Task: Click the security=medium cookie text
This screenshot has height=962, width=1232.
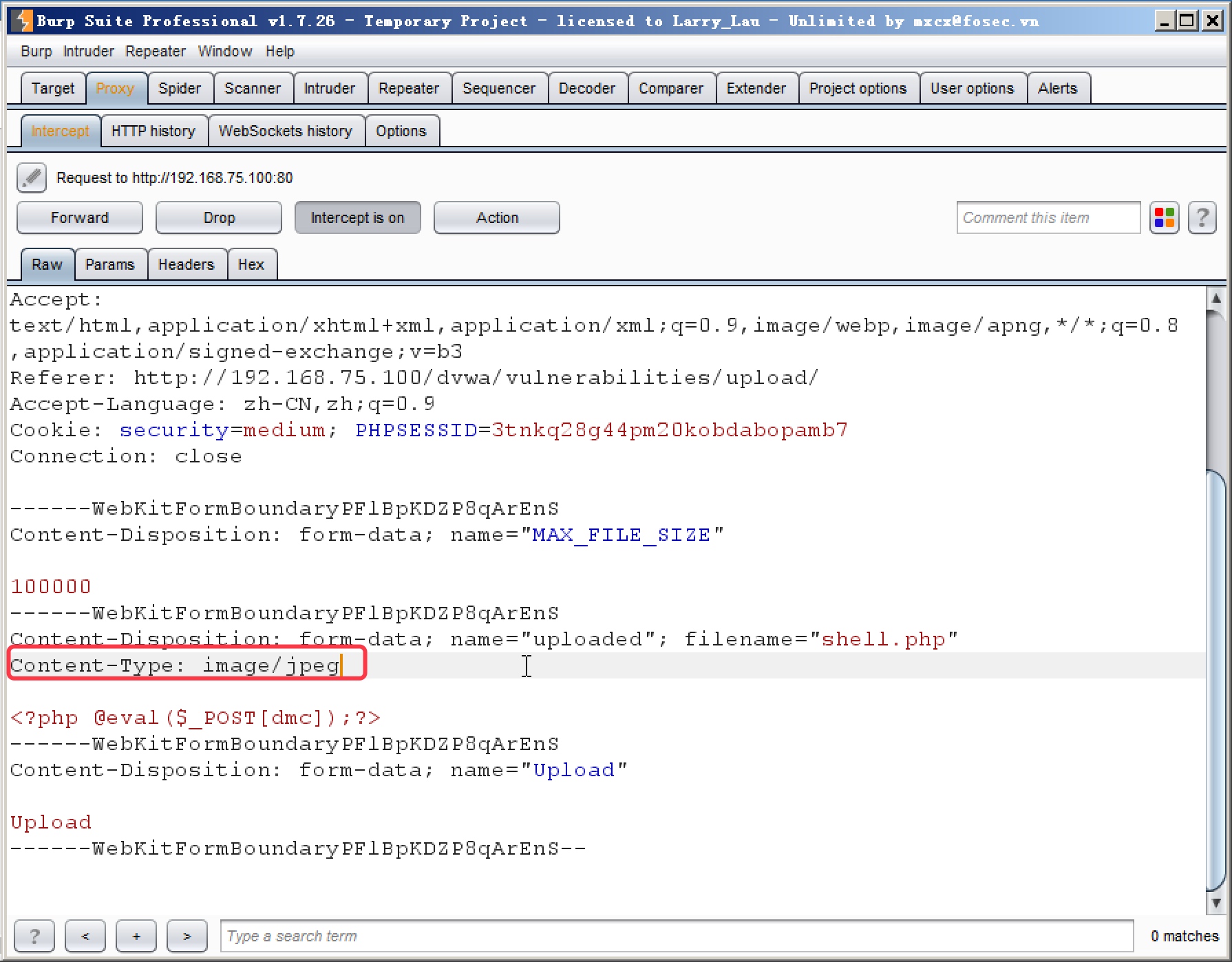Action: click(x=222, y=430)
